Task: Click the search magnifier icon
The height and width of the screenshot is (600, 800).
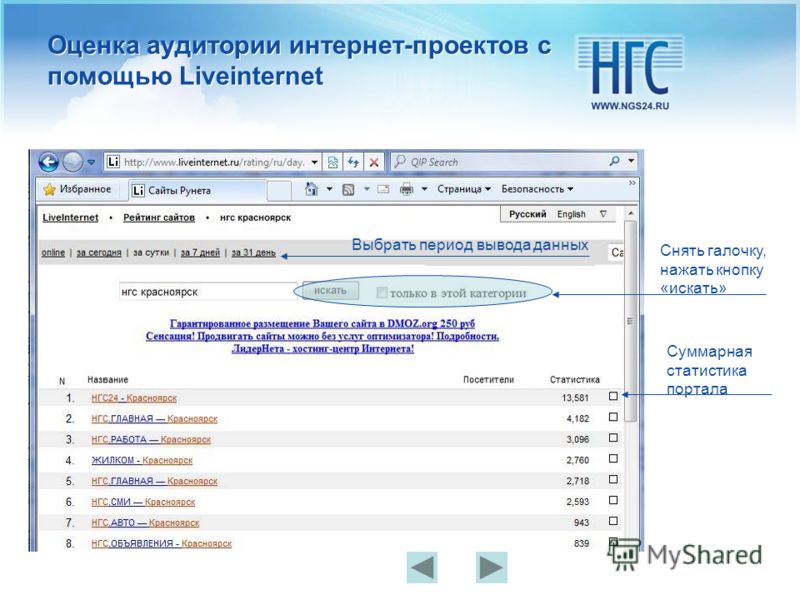Action: tap(615, 162)
